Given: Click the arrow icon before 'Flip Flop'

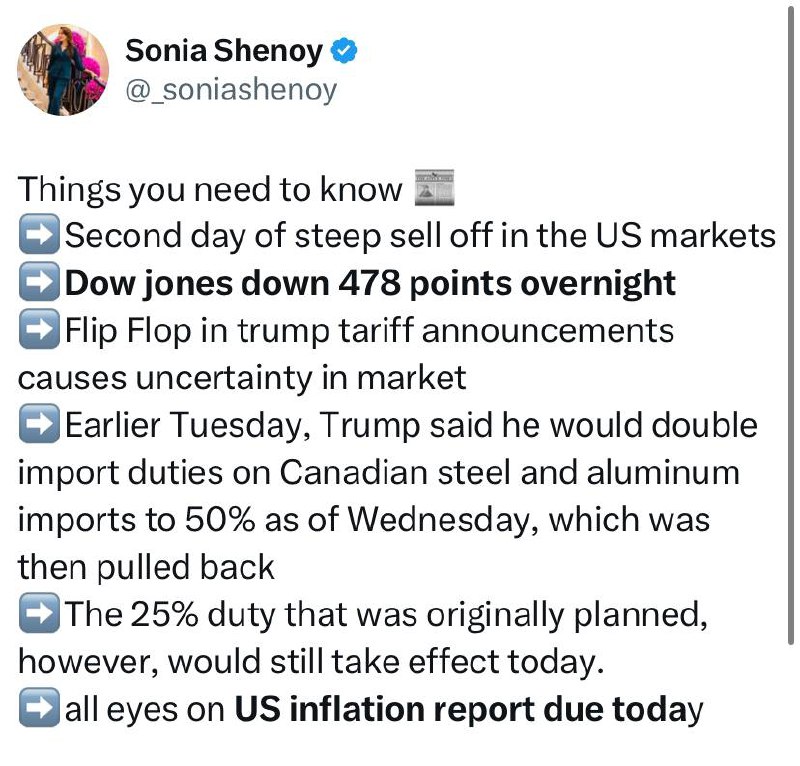Looking at the screenshot, I should click(39, 329).
